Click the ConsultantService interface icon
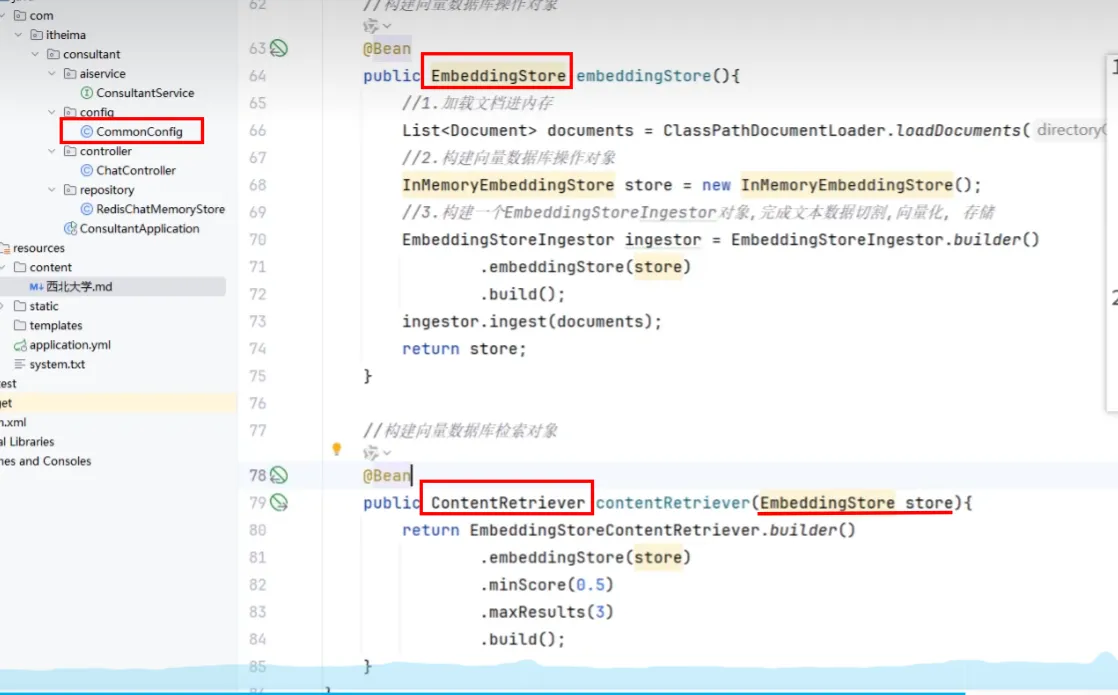This screenshot has height=695, width=1118. pyautogui.click(x=86, y=93)
